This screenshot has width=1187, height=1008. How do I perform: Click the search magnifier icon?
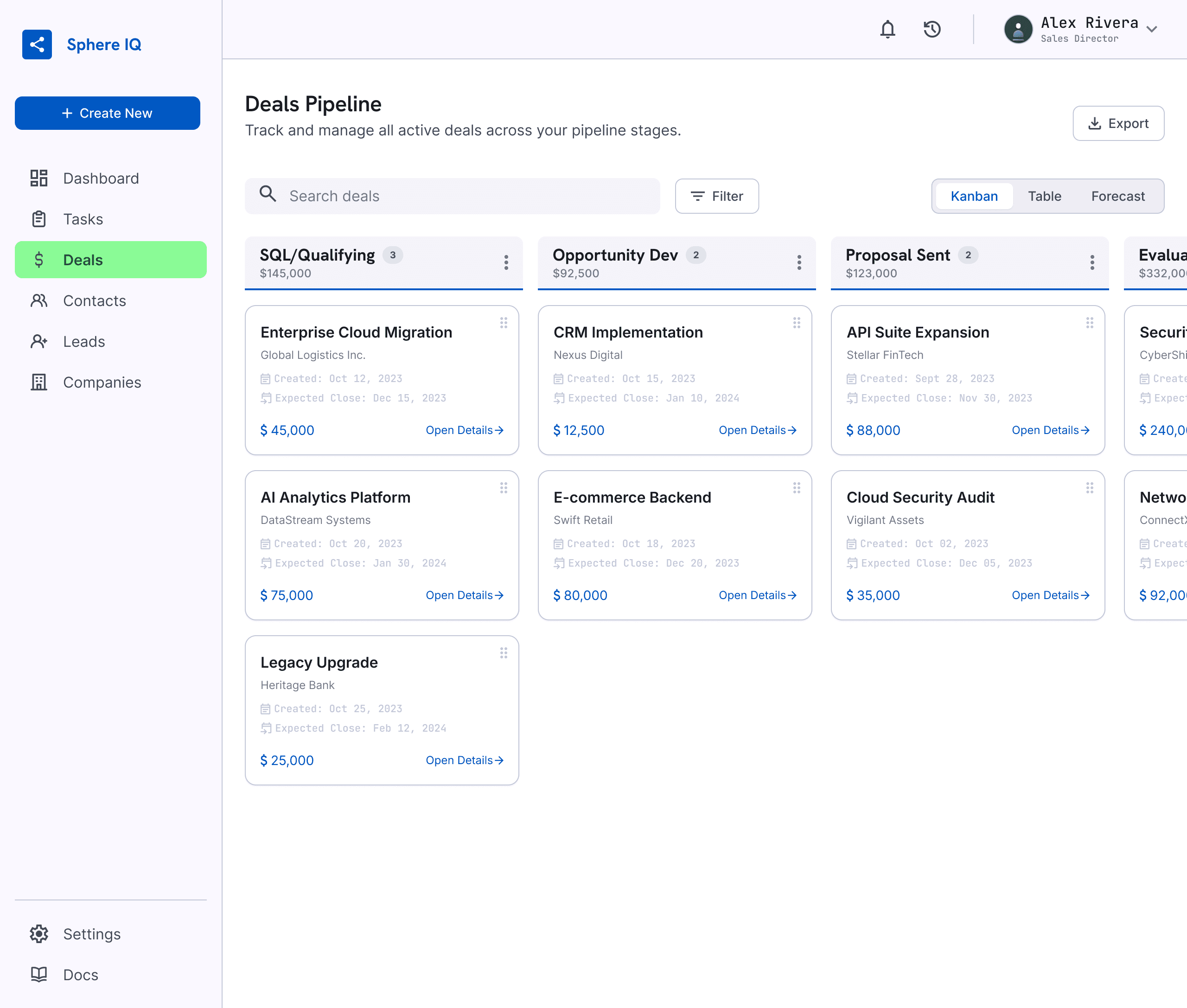(268, 194)
